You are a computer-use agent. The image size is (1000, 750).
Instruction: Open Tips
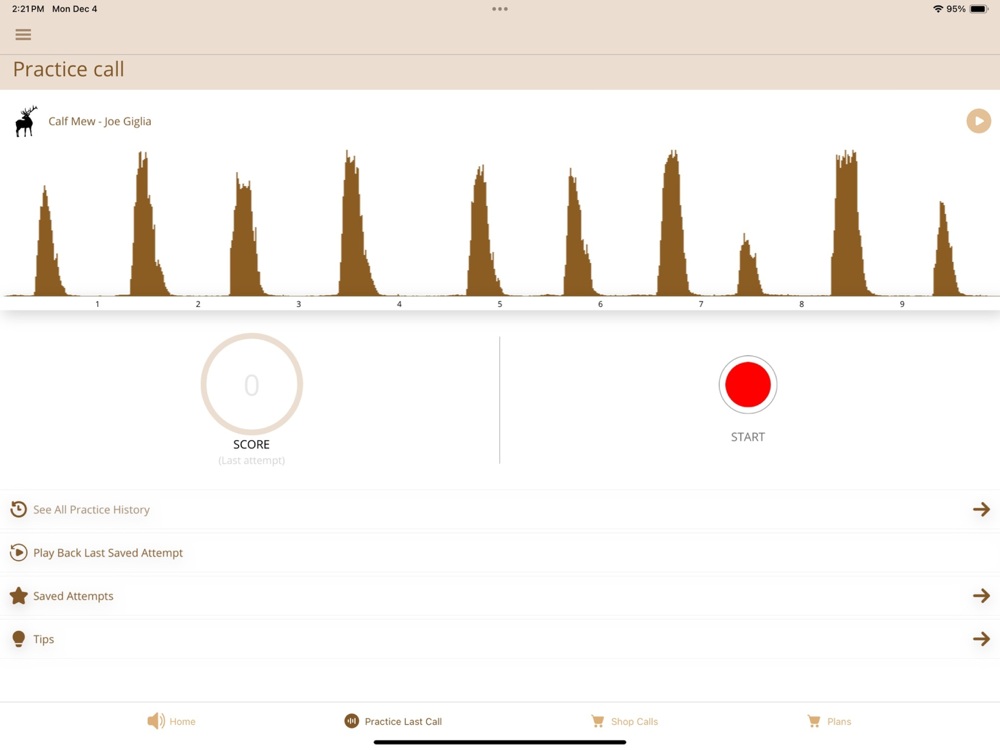[x=500, y=639]
